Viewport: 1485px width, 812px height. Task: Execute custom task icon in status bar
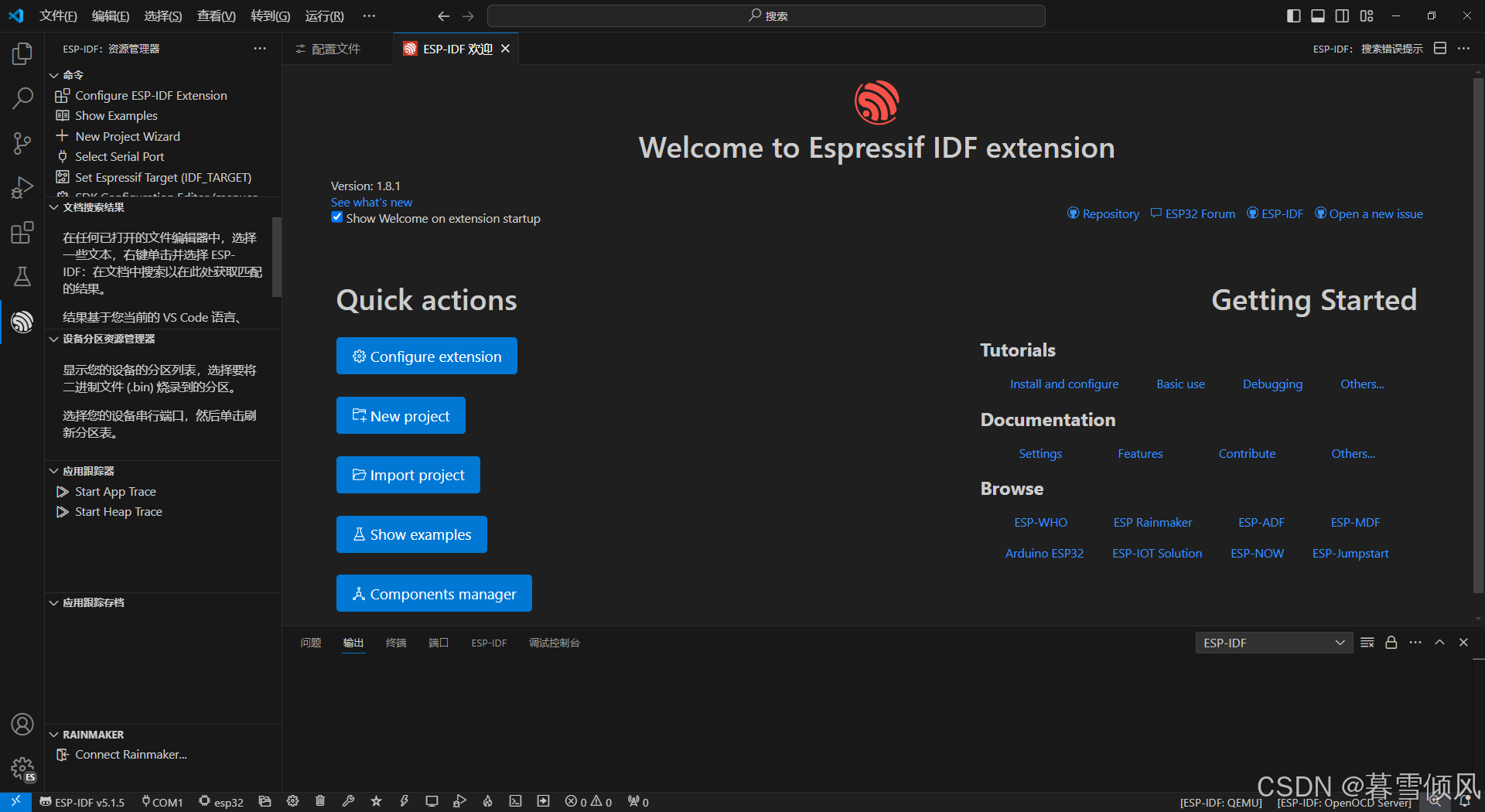click(x=543, y=802)
